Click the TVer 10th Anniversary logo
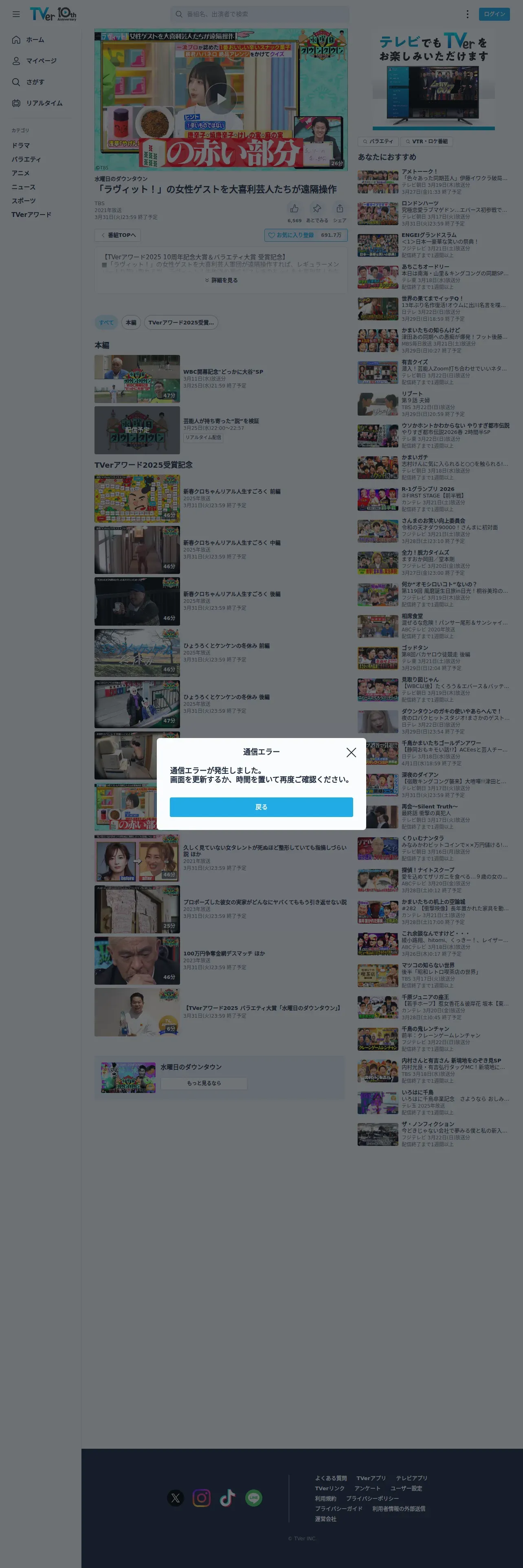The width and height of the screenshot is (523, 1568). pyautogui.click(x=54, y=14)
